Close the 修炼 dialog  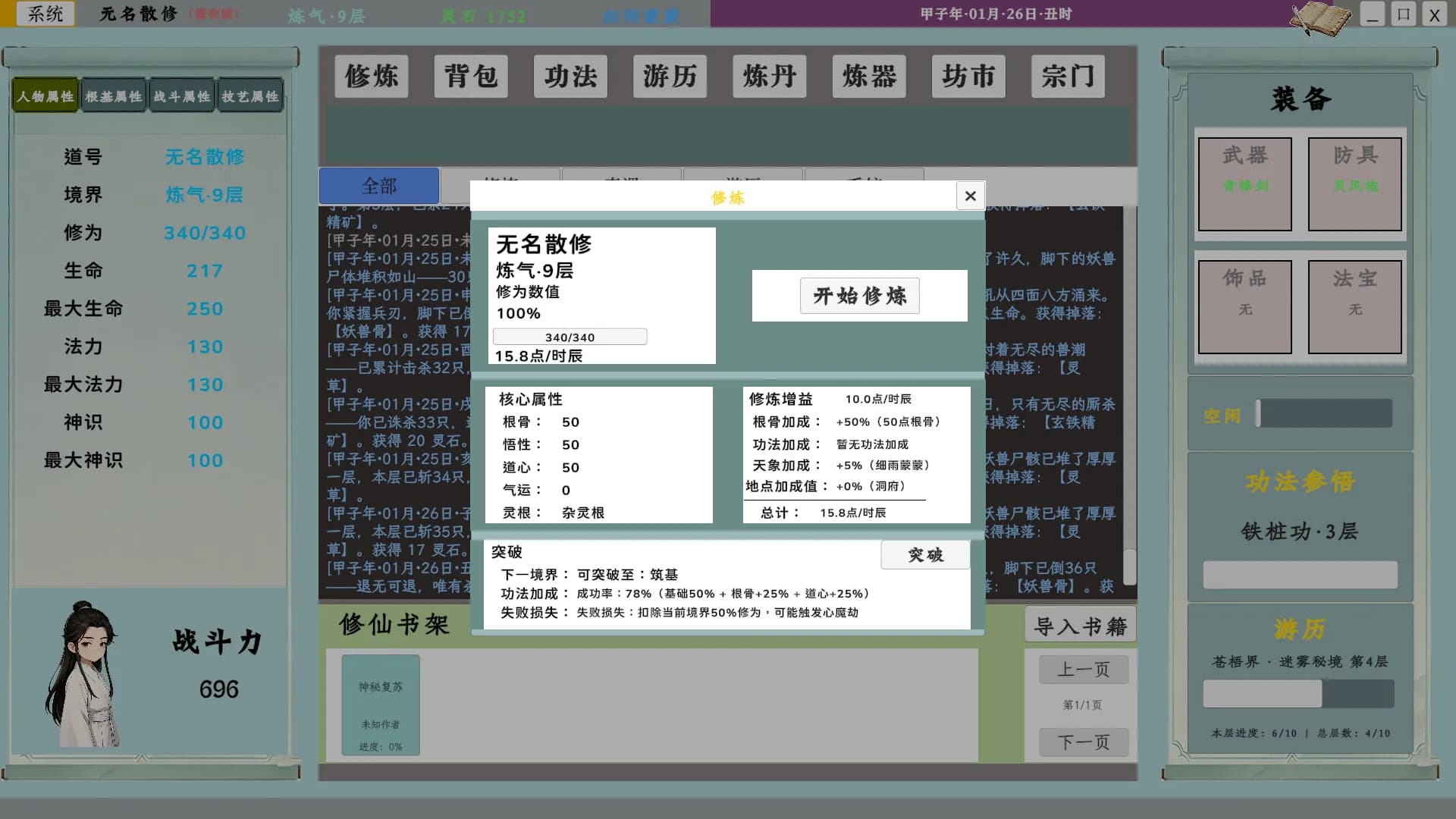(970, 196)
